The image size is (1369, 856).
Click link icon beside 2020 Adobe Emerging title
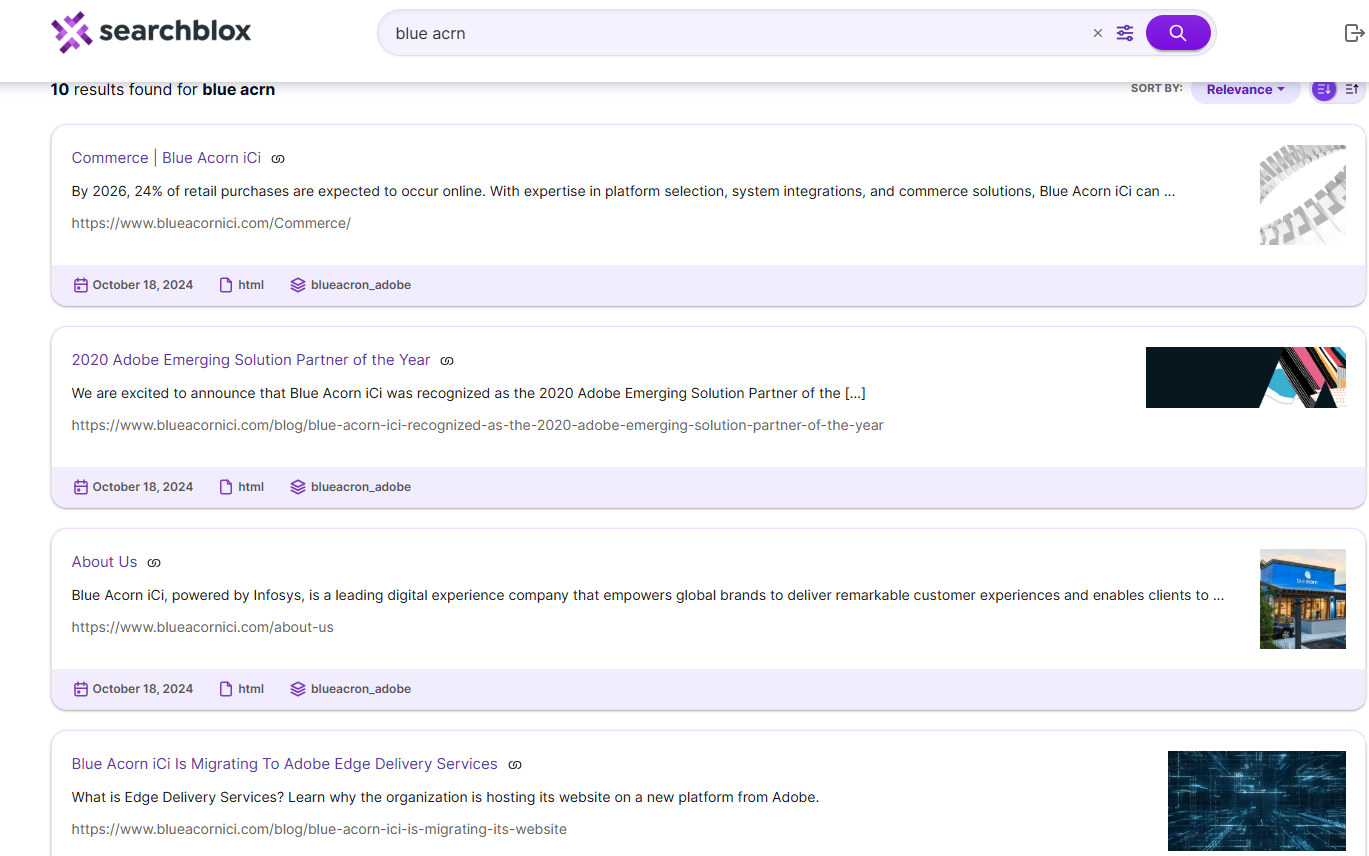[448, 361]
